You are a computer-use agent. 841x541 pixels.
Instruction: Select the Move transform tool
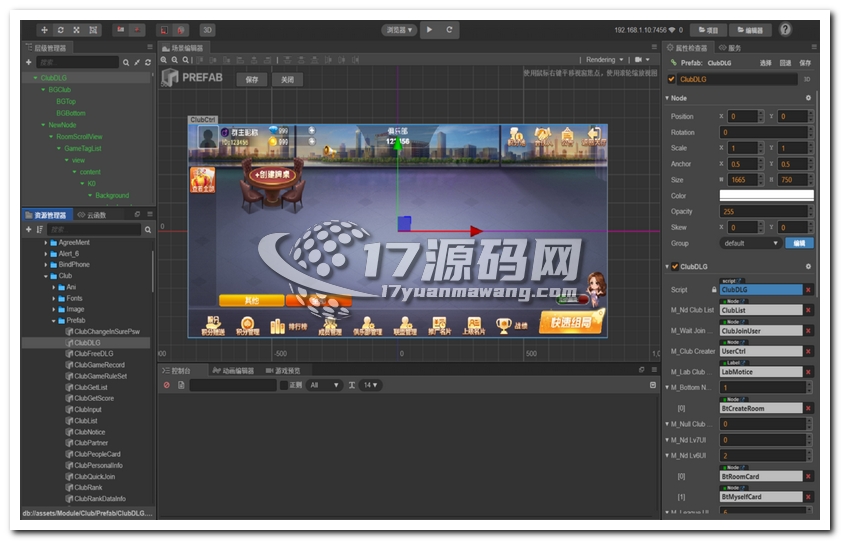45,30
